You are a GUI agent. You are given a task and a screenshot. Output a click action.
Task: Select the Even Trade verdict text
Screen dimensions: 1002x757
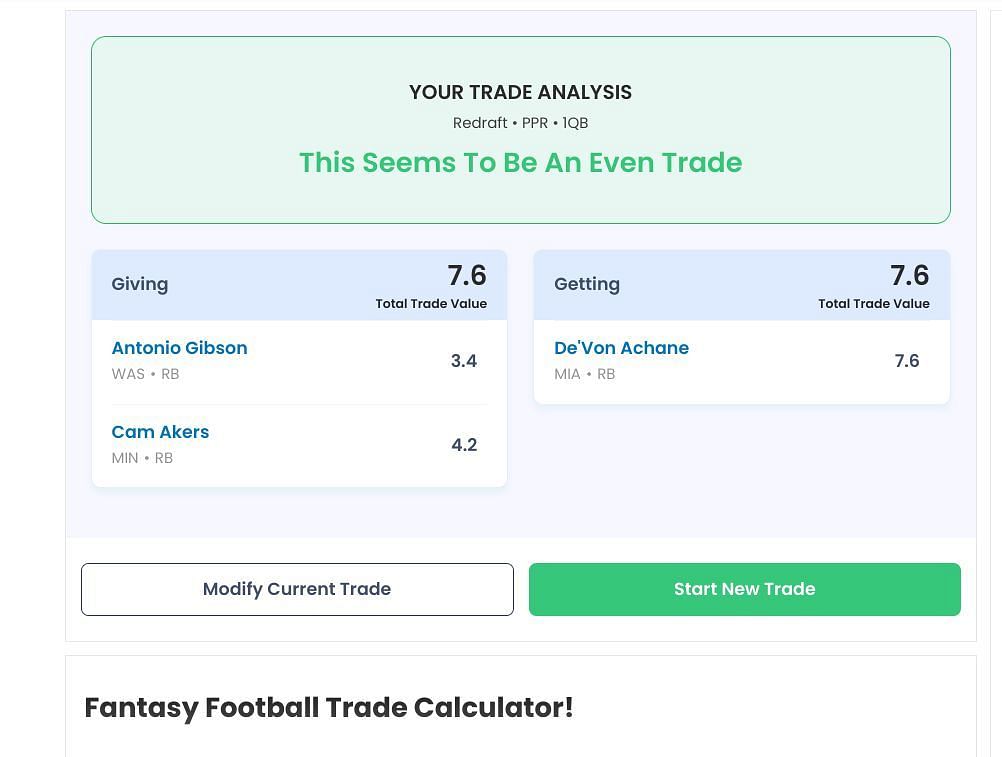(x=520, y=163)
